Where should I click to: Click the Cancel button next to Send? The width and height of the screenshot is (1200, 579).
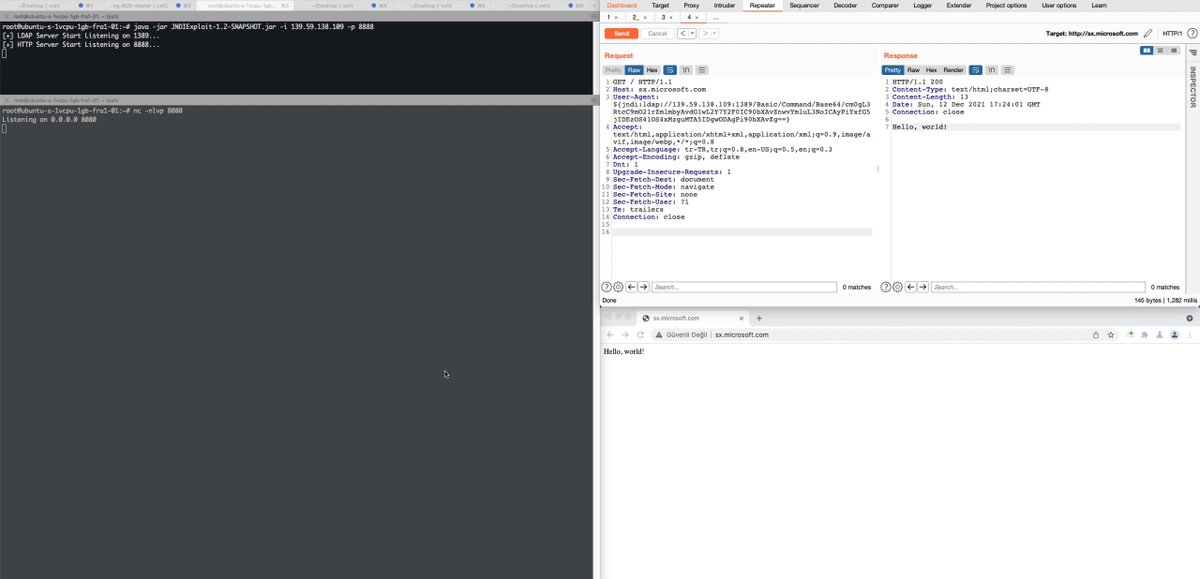click(x=657, y=32)
